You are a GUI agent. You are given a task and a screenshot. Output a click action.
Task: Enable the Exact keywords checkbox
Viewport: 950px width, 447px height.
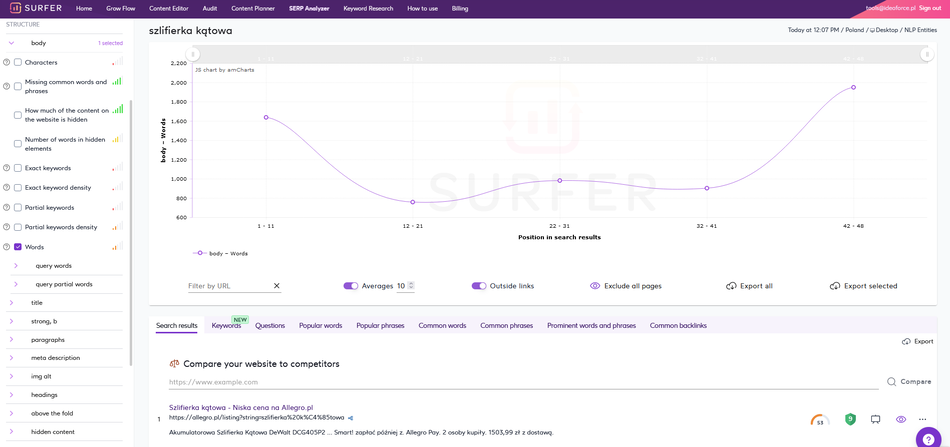point(18,168)
